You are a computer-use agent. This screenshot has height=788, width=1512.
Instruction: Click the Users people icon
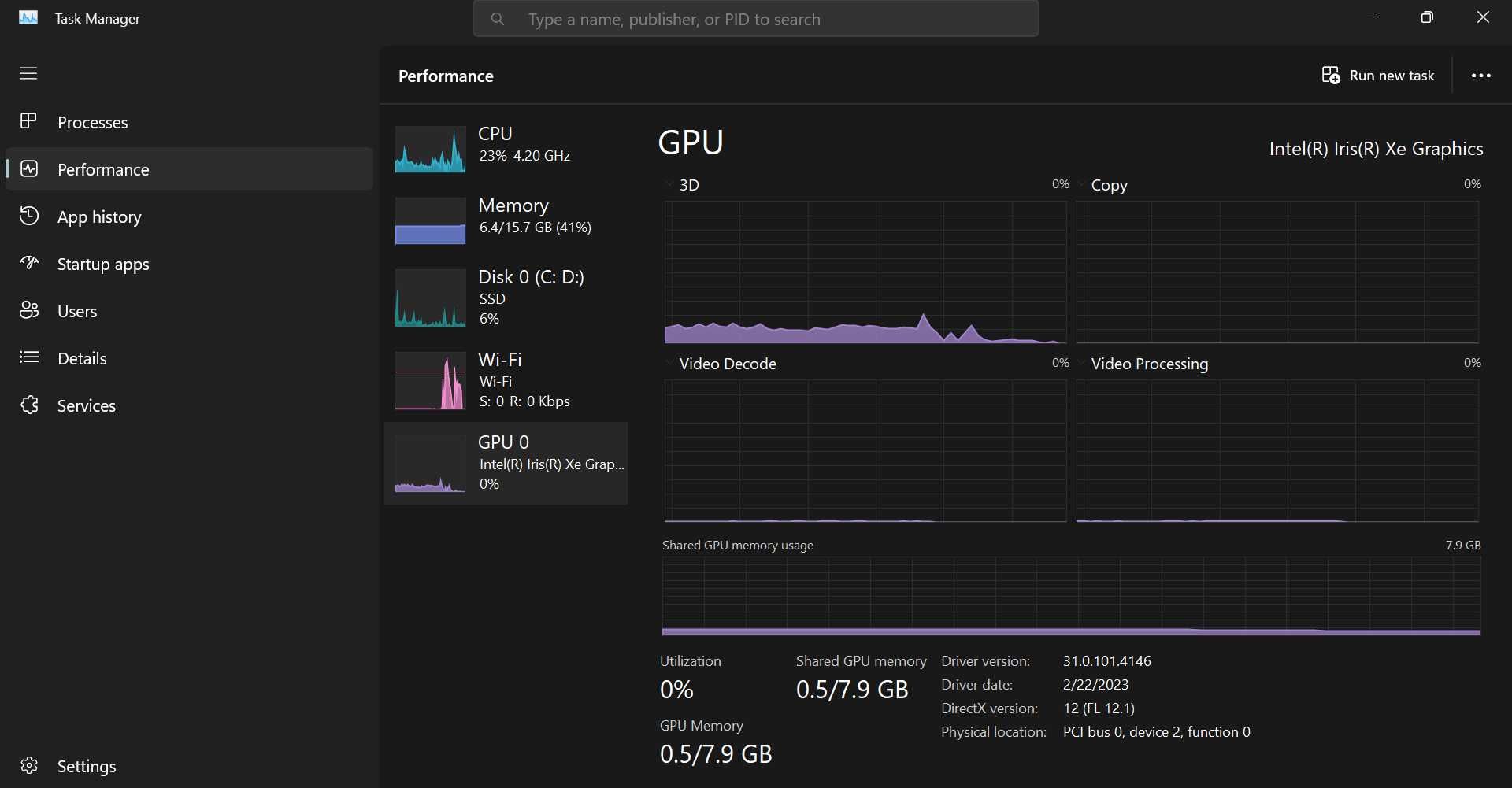[29, 310]
